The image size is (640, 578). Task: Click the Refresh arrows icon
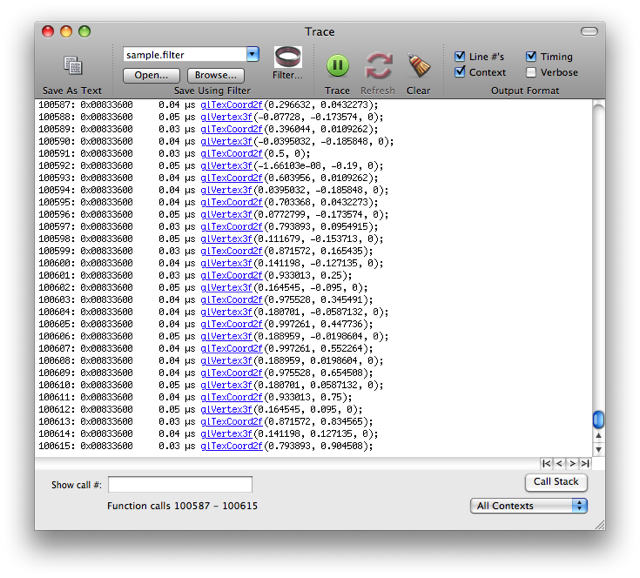378,66
